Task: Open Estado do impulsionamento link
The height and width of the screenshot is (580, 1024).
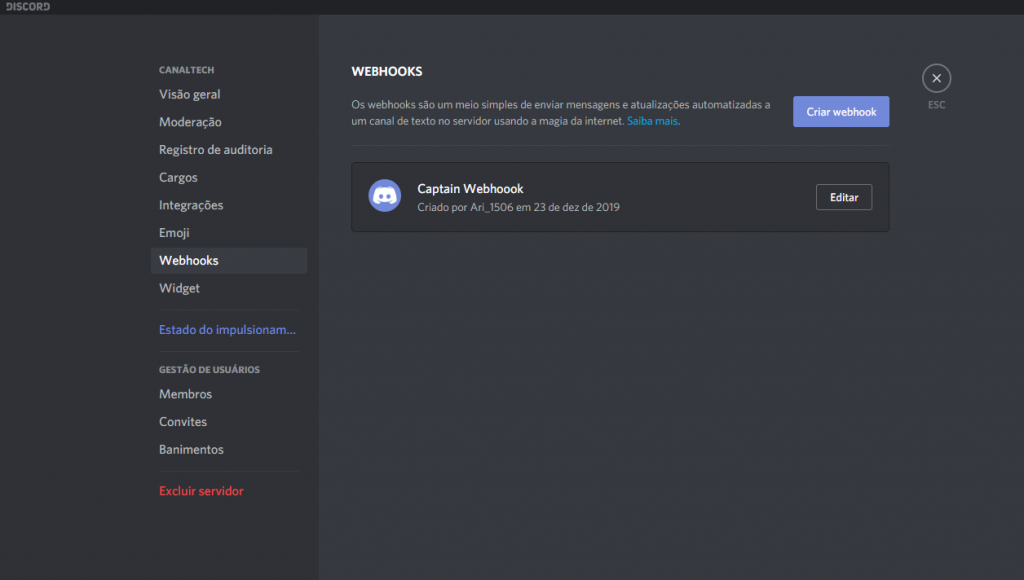Action: (229, 330)
